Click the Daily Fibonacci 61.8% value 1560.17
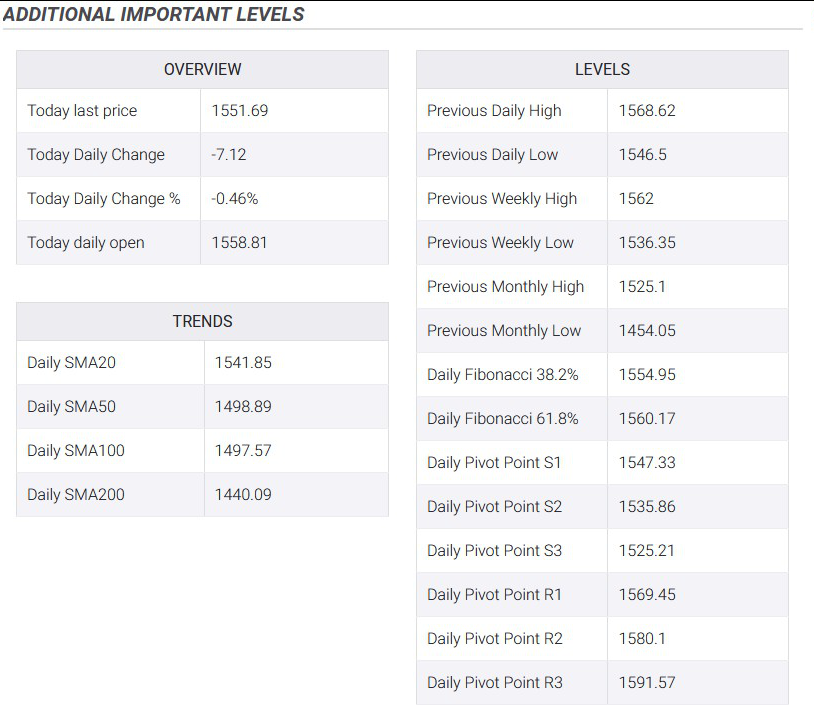 647,418
